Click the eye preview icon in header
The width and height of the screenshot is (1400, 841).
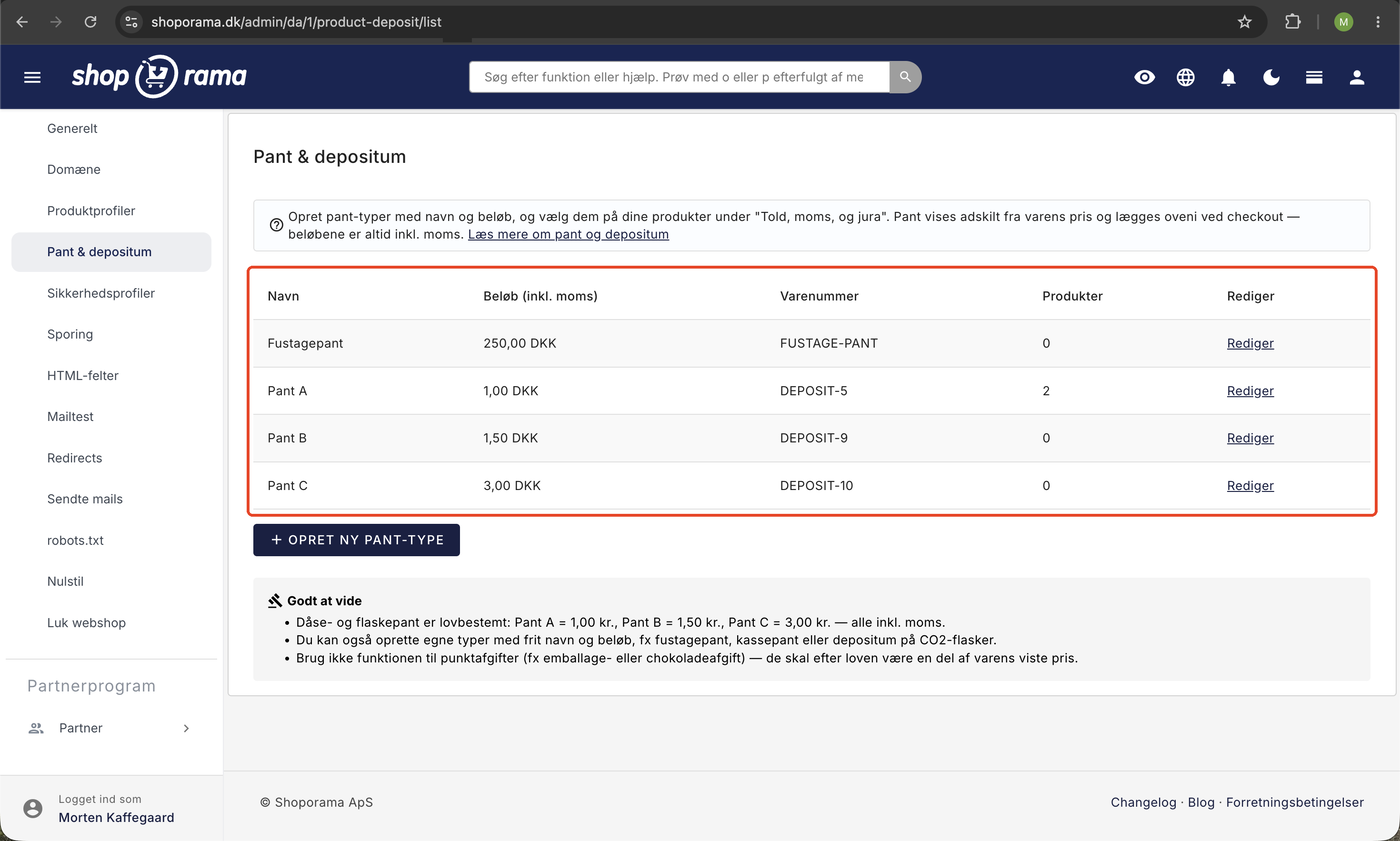(1144, 77)
